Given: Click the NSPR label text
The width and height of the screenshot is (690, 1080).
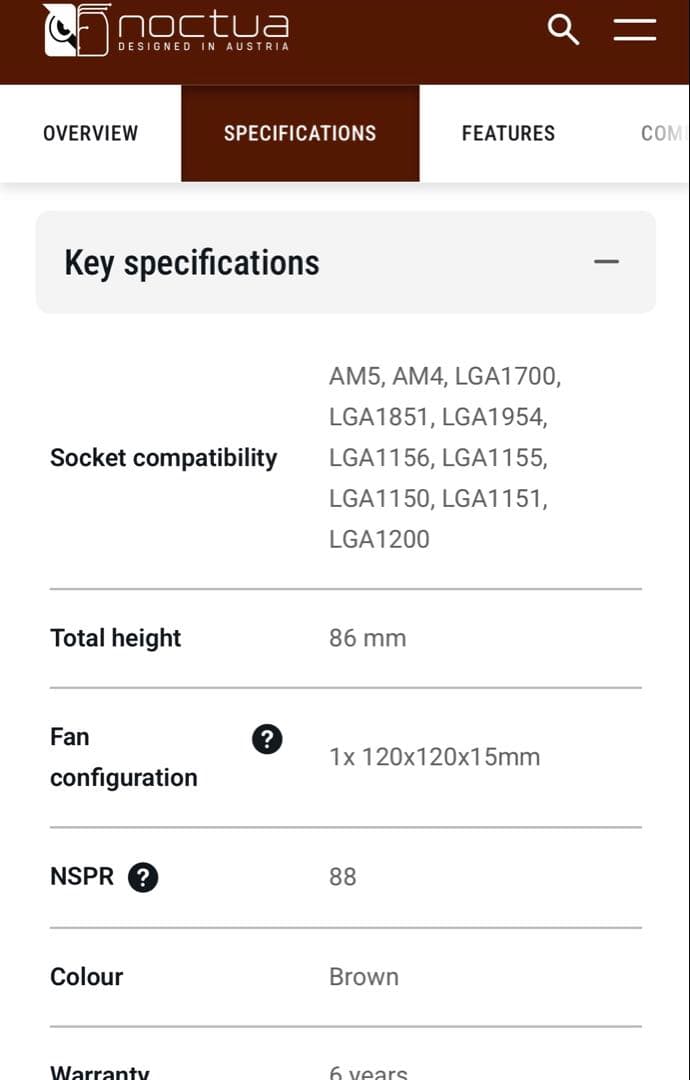Looking at the screenshot, I should (x=82, y=877).
